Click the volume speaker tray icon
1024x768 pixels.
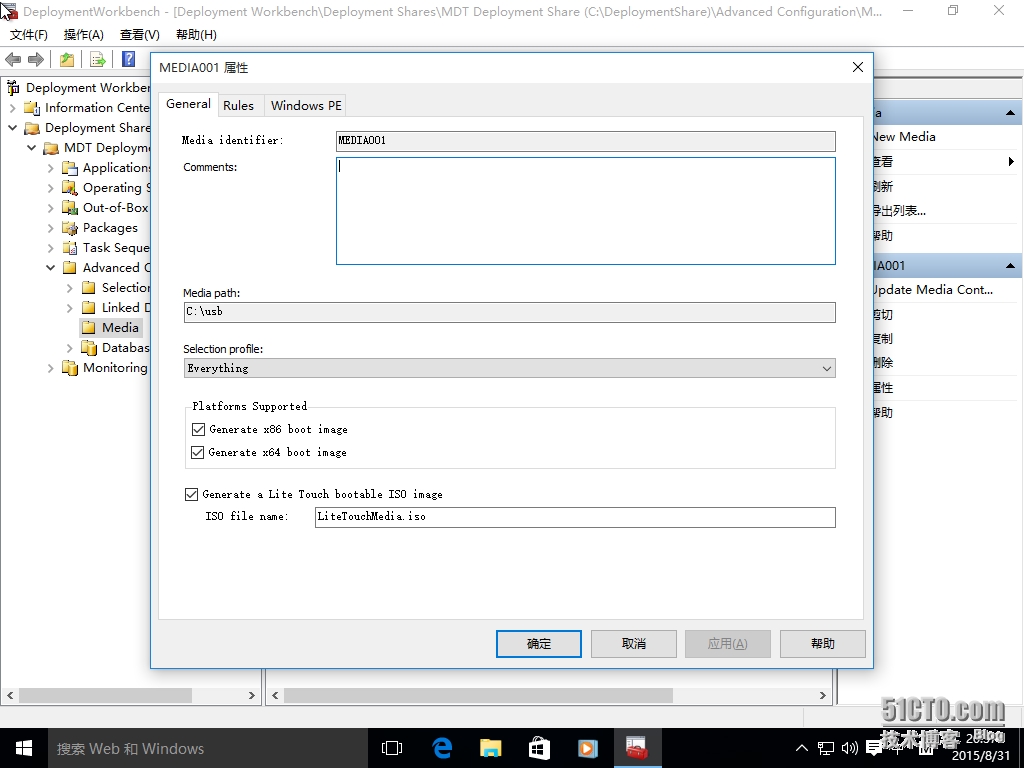tap(849, 748)
